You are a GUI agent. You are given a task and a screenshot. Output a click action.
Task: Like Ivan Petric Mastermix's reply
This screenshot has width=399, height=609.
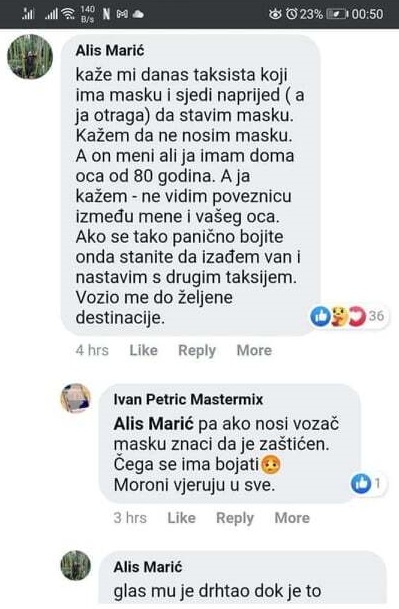181,518
